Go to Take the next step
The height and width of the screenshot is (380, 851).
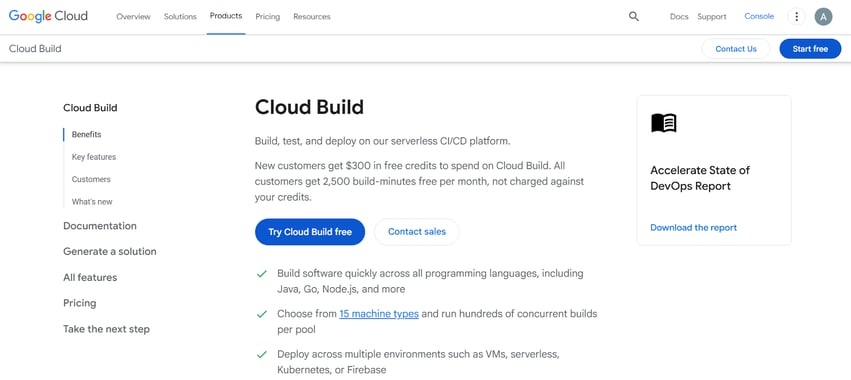coord(106,329)
